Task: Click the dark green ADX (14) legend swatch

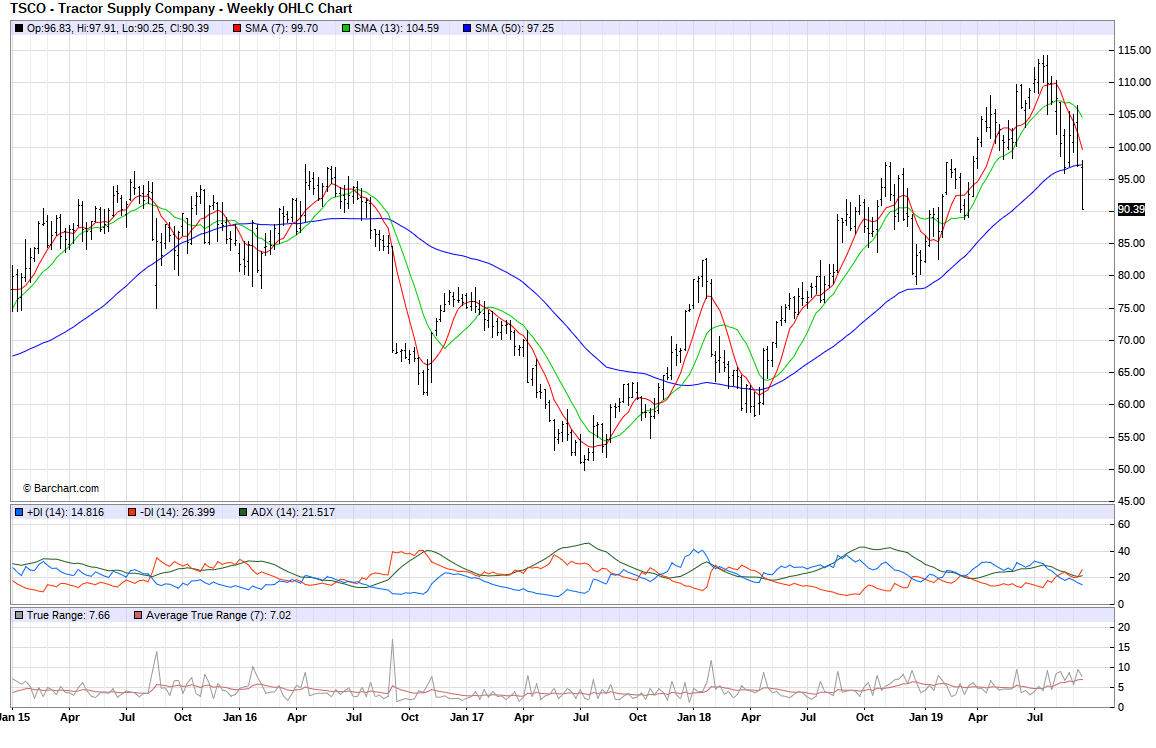Action: (243, 512)
